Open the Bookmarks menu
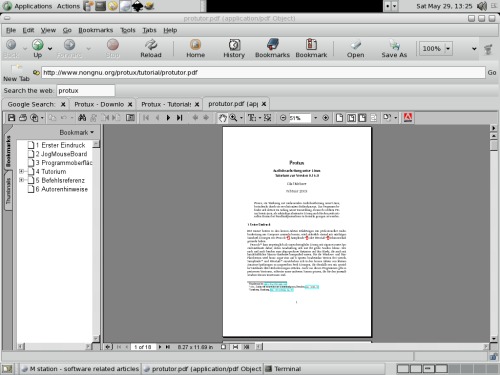 (96, 30)
